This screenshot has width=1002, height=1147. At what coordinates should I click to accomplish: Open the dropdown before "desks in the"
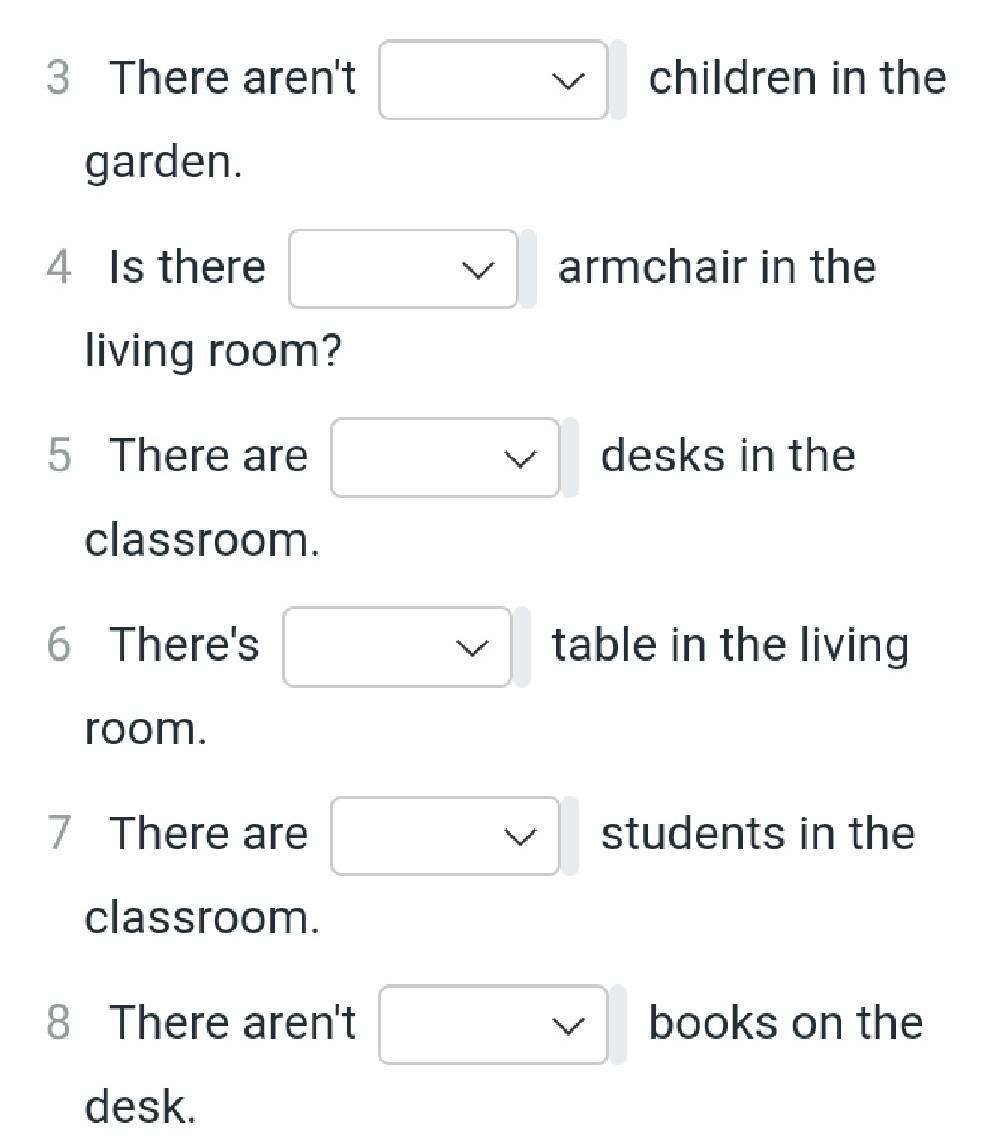(x=445, y=458)
